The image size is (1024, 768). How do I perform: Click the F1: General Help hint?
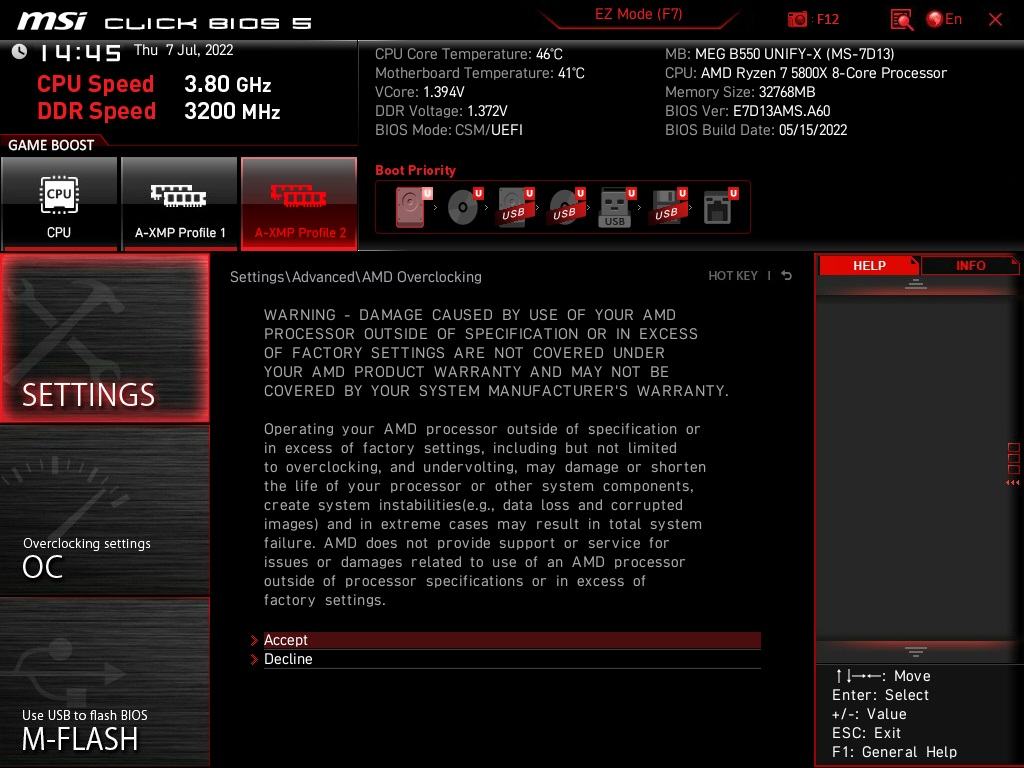894,752
